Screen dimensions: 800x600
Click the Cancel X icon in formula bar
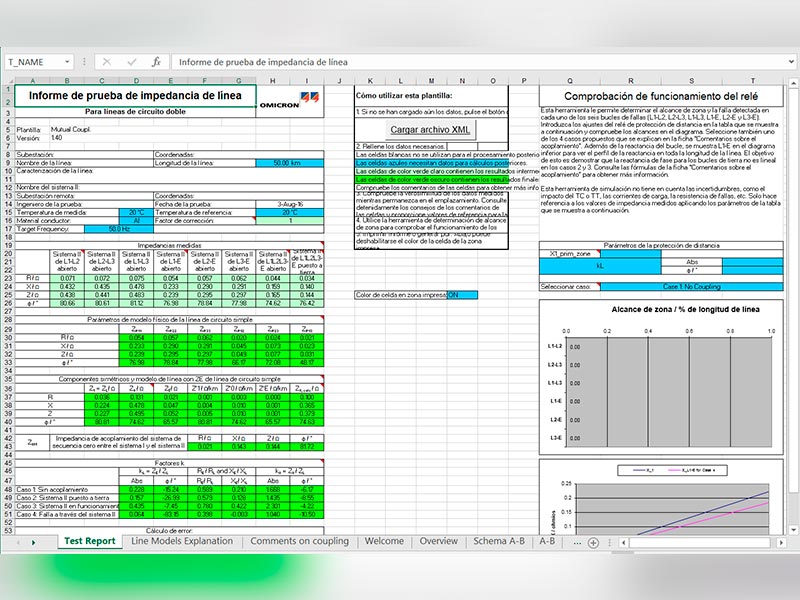[x=107, y=62]
